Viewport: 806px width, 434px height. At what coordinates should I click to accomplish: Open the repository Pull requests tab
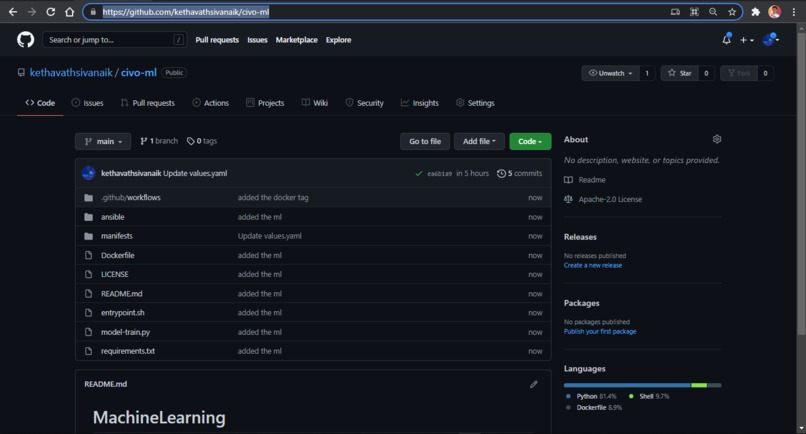[148, 103]
